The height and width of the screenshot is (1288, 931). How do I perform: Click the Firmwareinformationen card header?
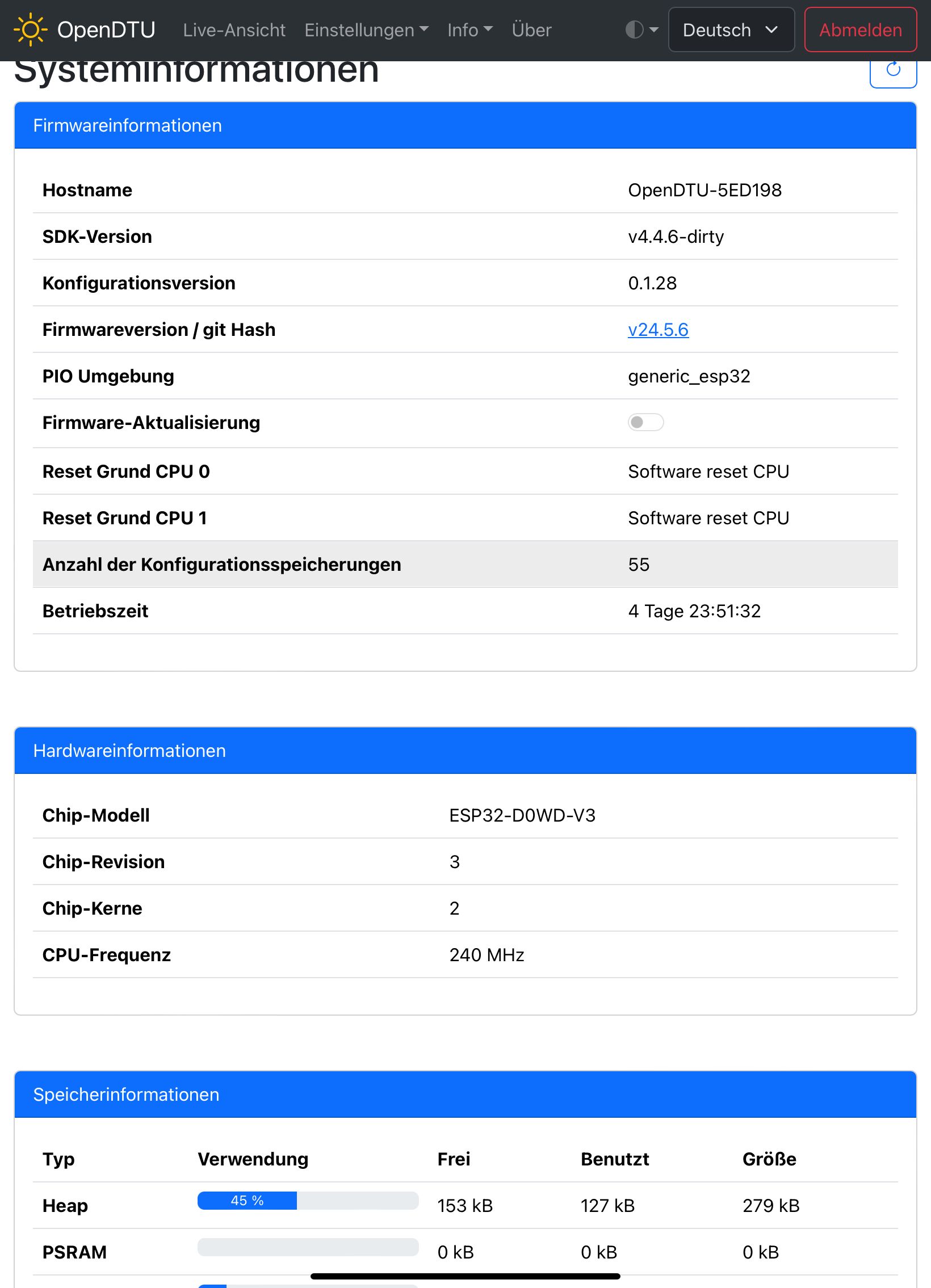pyautogui.click(x=465, y=125)
